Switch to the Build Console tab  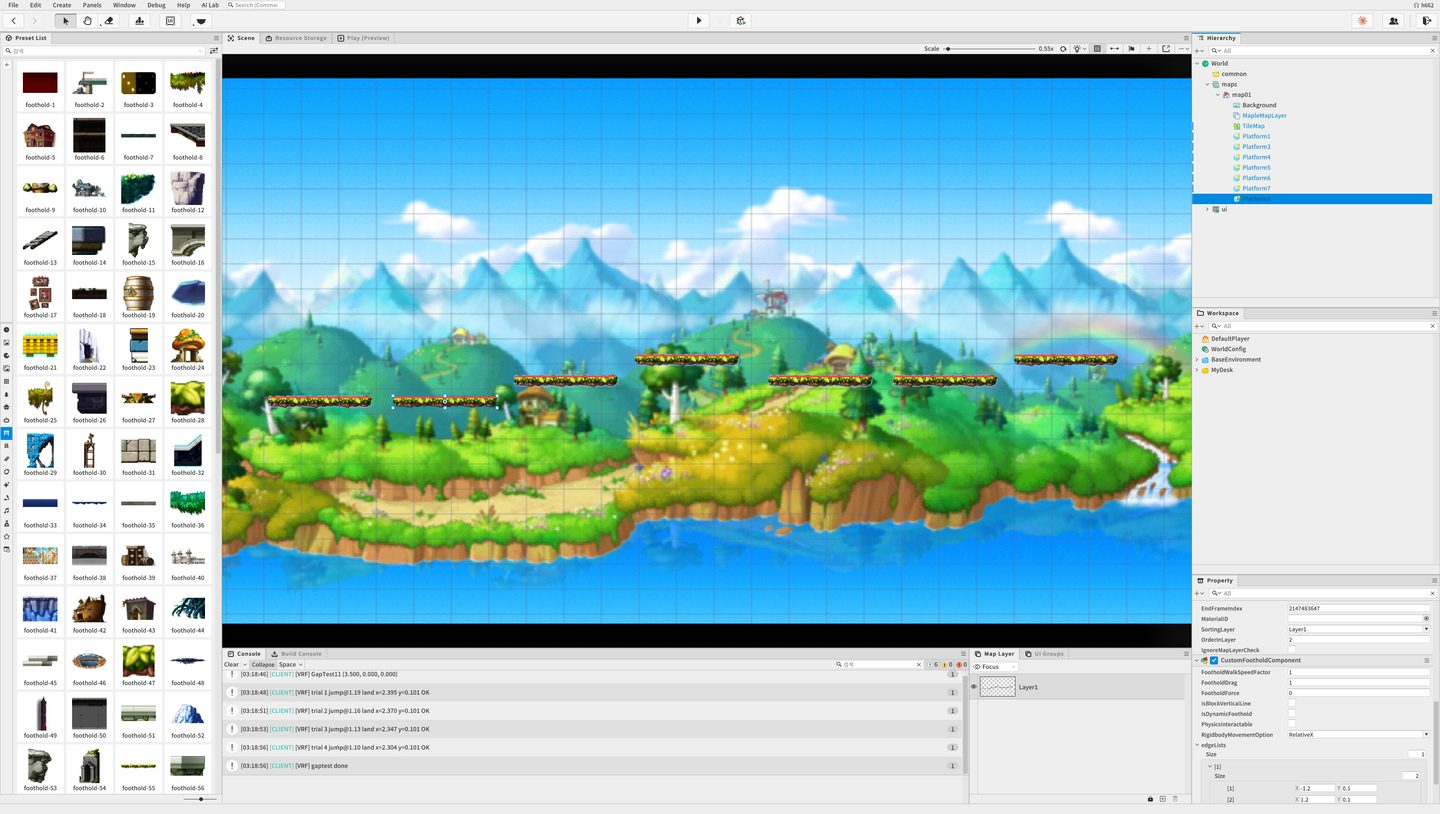tap(297, 654)
